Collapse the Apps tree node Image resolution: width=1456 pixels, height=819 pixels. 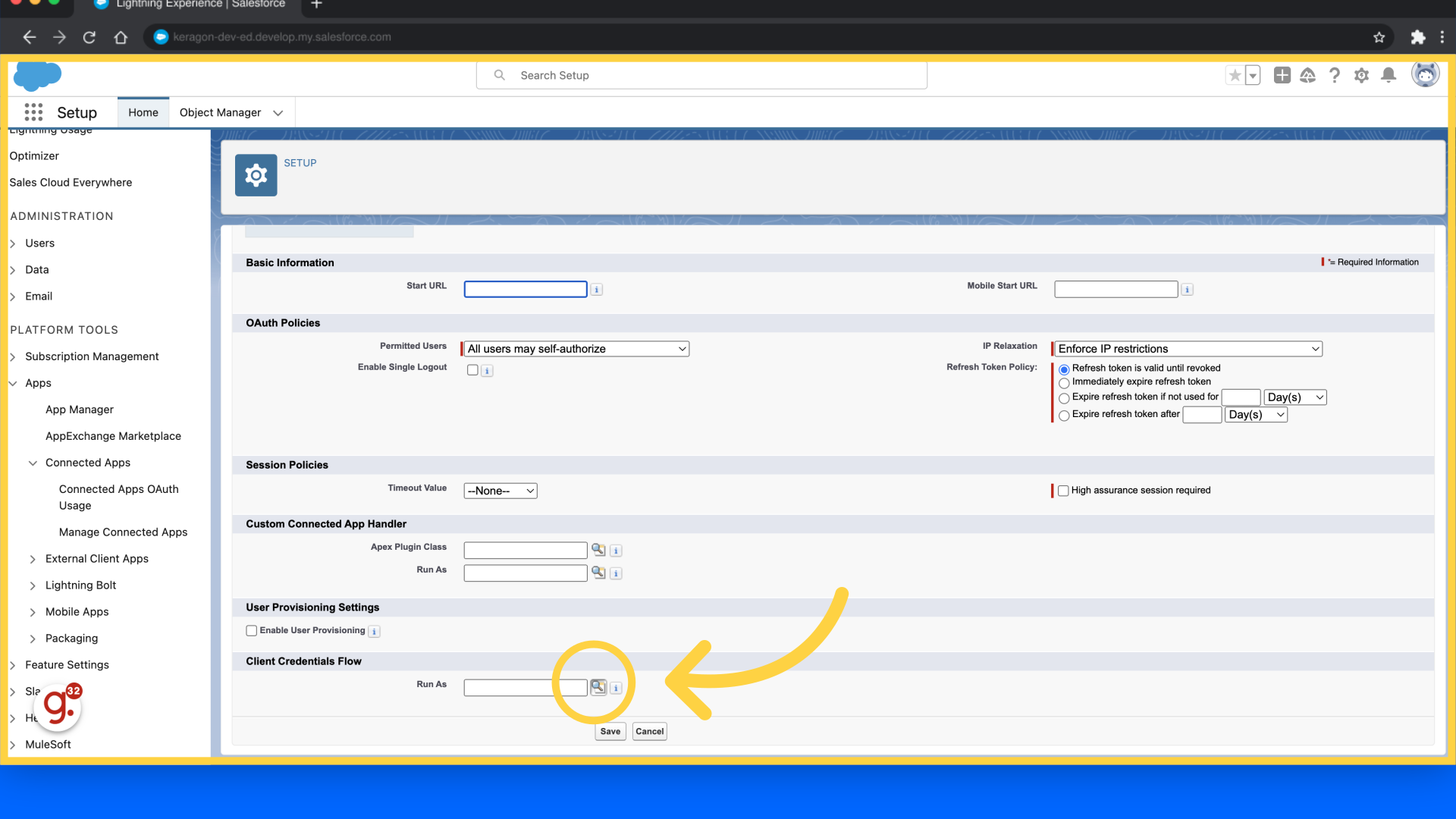coord(13,384)
